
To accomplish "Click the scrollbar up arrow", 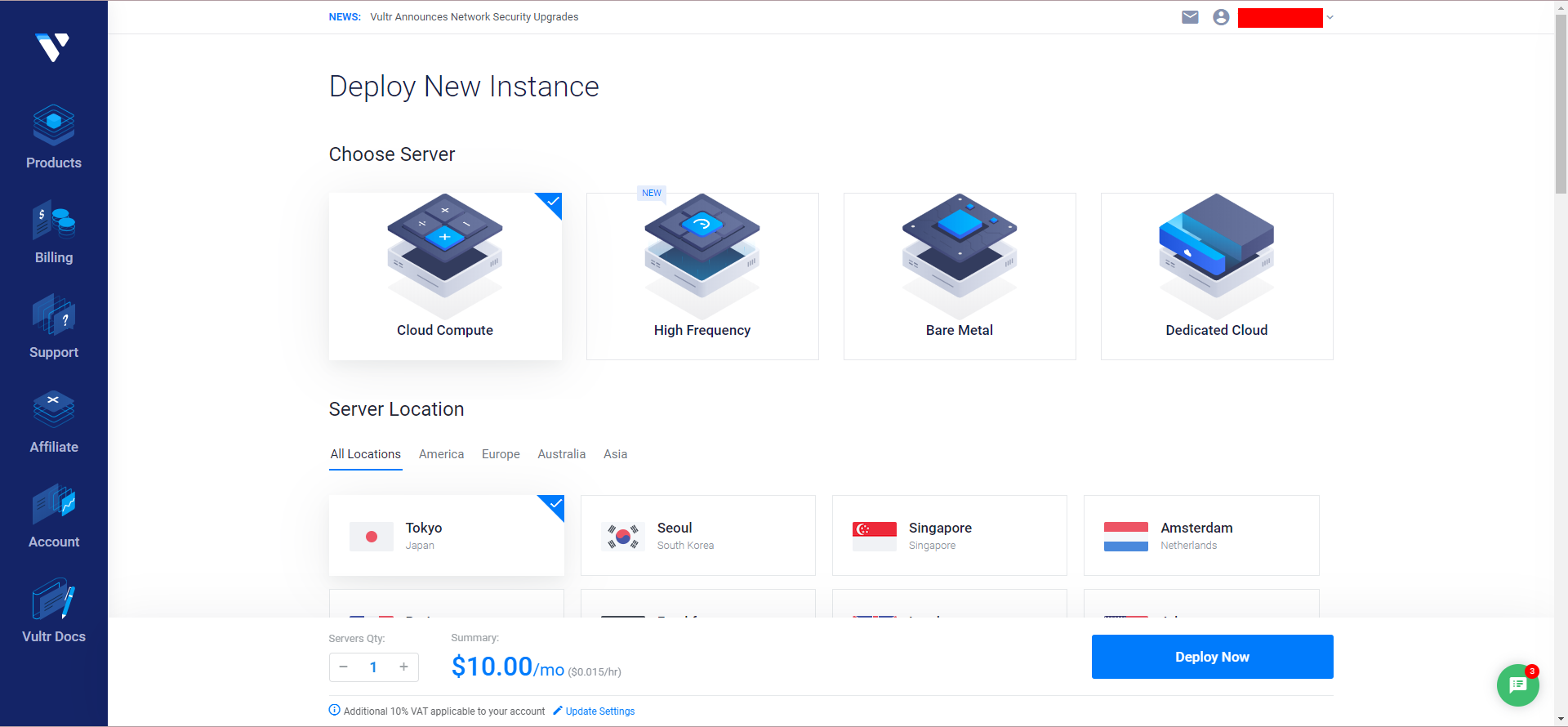I will click(1561, 7).
